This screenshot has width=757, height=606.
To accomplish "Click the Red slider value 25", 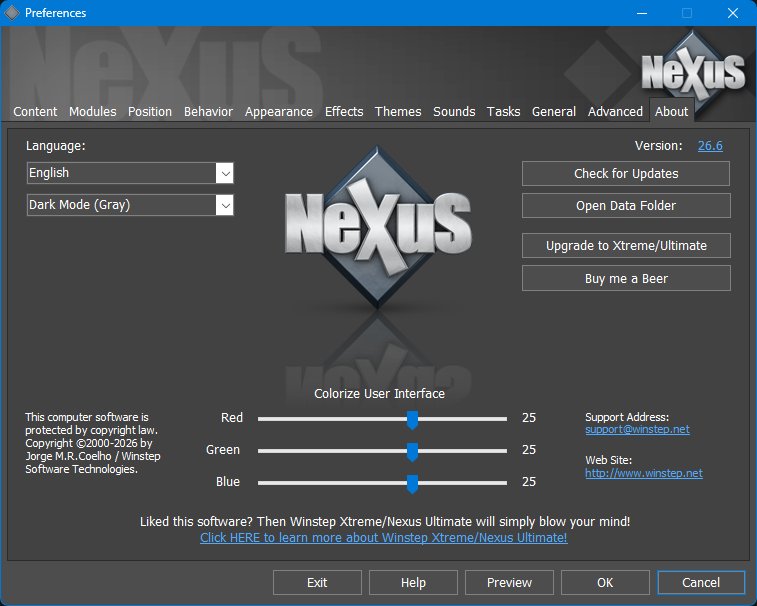I will 529,418.
